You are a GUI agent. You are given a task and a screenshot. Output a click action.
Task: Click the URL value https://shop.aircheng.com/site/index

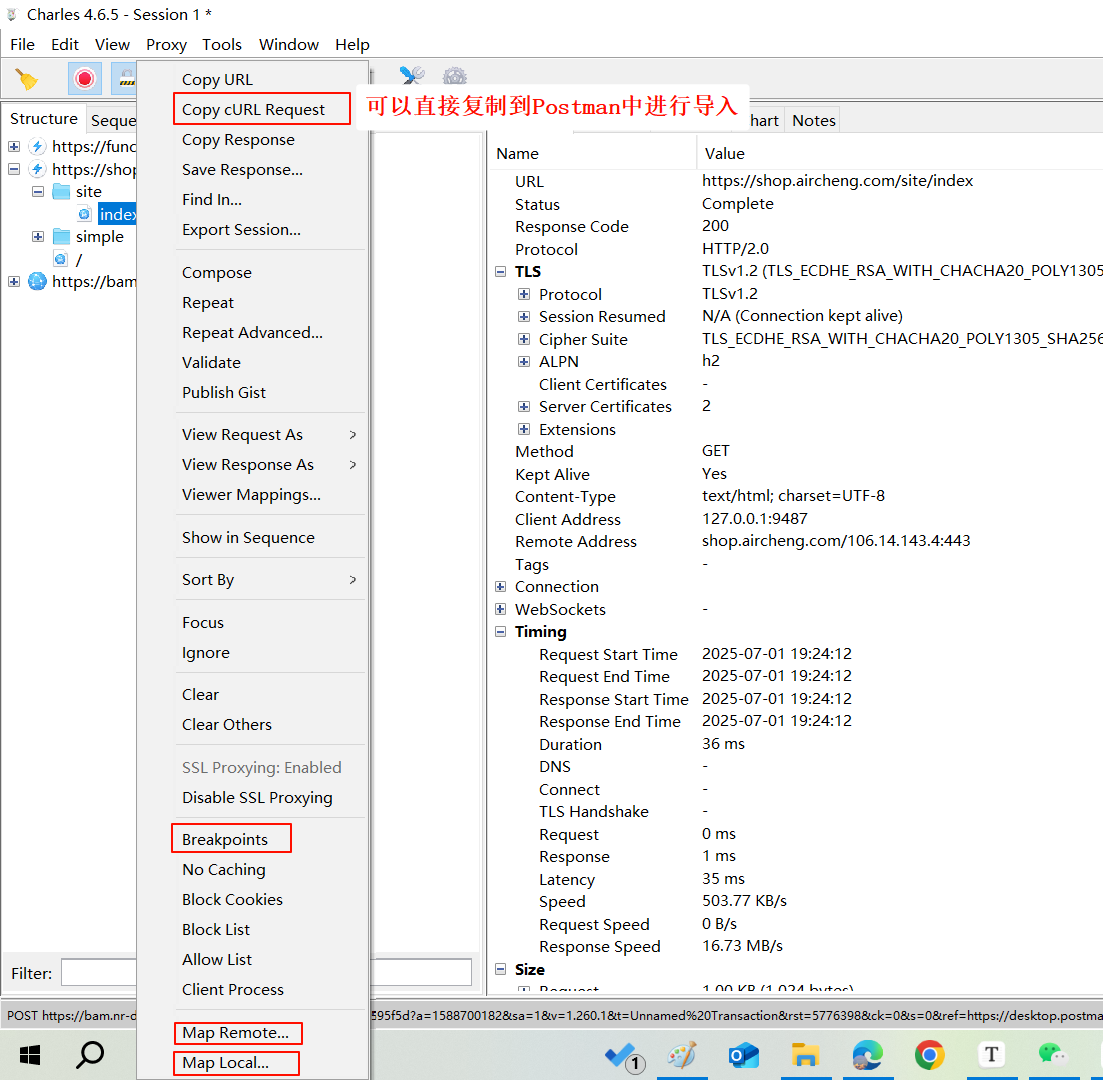[x=837, y=181]
